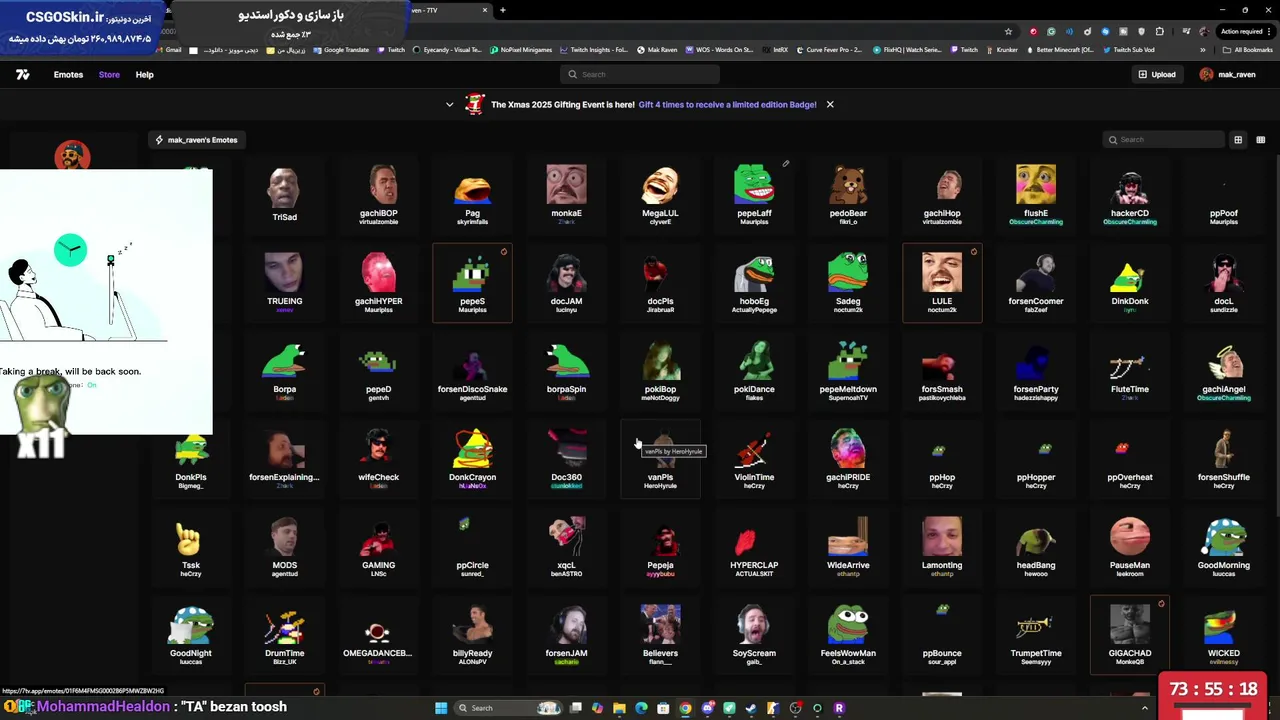Open the Krunker bookmark
Image resolution: width=1280 pixels, height=720 pixels.
pyautogui.click(x=1002, y=50)
